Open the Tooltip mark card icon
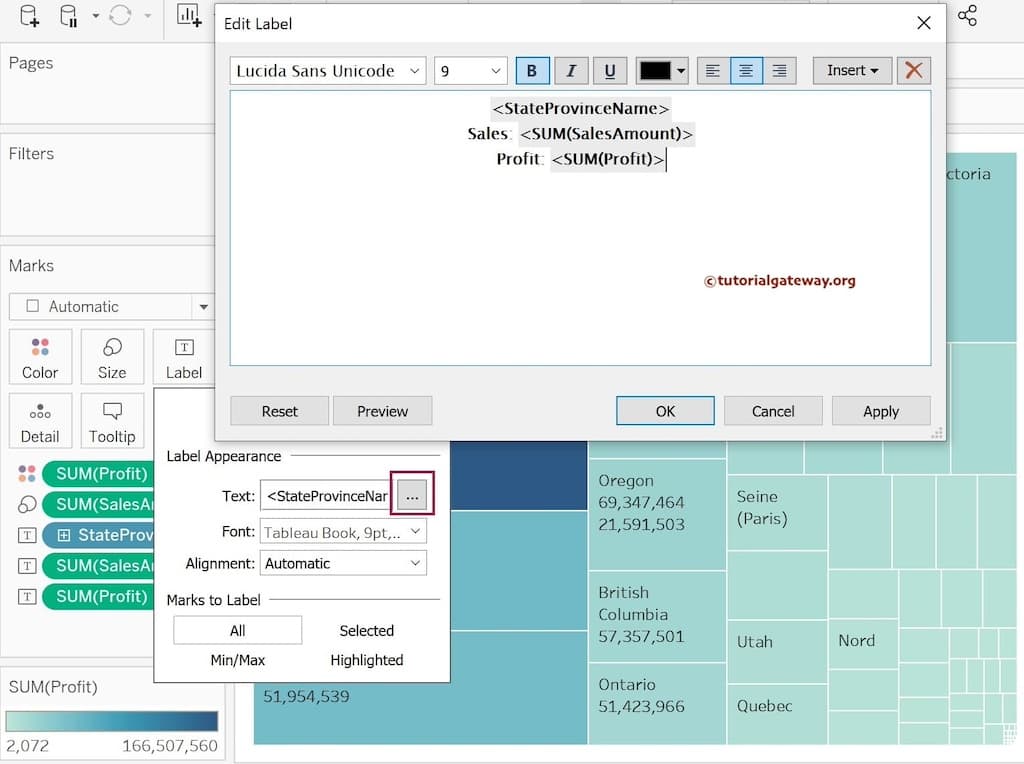Viewport: 1024px width, 764px height. (x=112, y=420)
